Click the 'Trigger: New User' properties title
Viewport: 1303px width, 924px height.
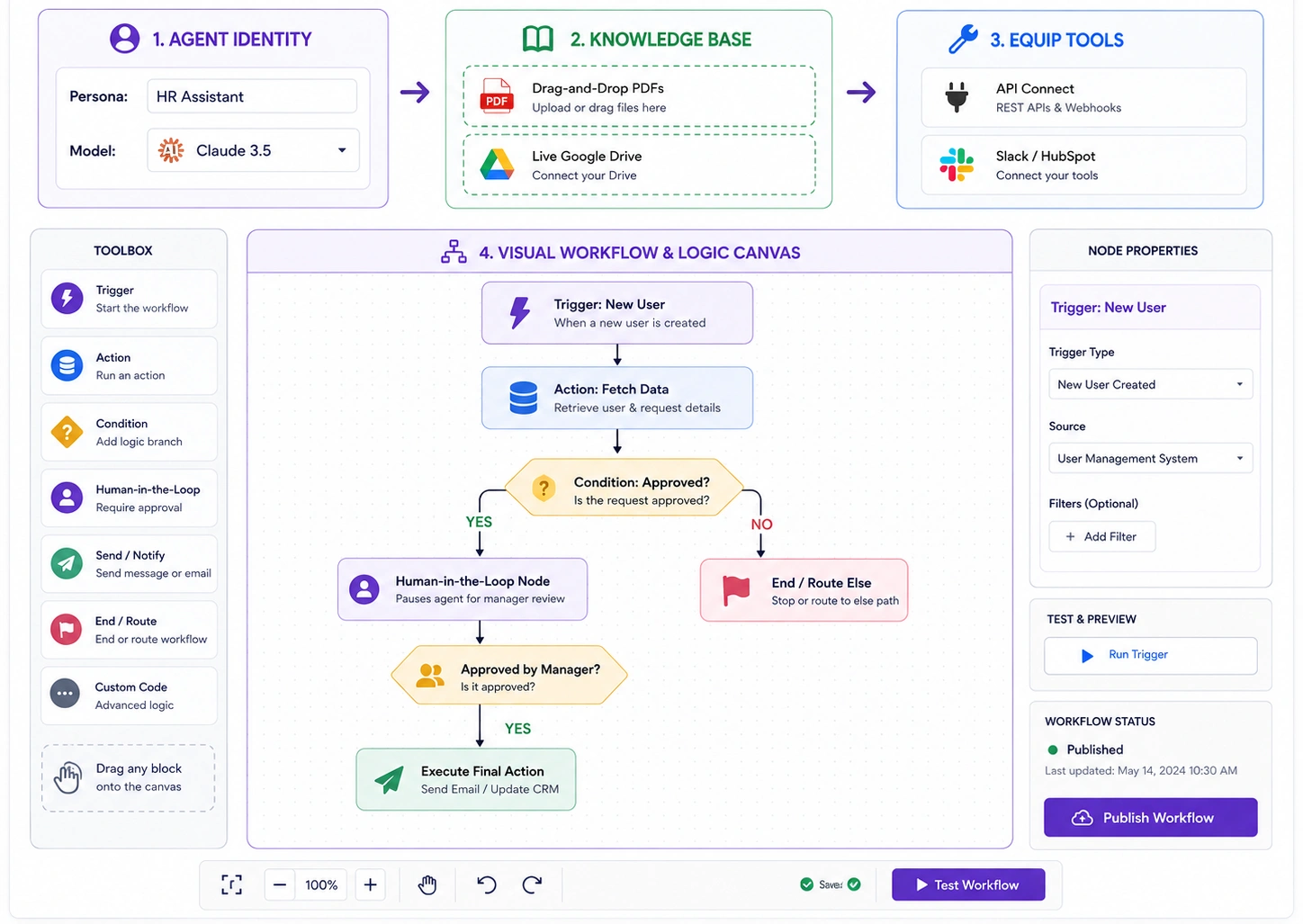pos(1108,308)
